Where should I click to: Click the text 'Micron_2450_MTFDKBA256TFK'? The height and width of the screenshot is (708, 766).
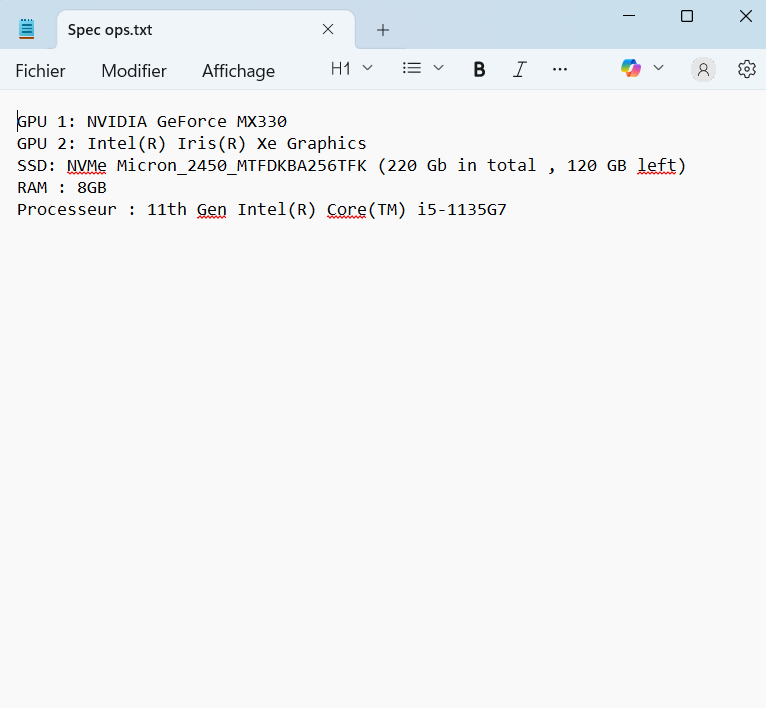coord(241,166)
